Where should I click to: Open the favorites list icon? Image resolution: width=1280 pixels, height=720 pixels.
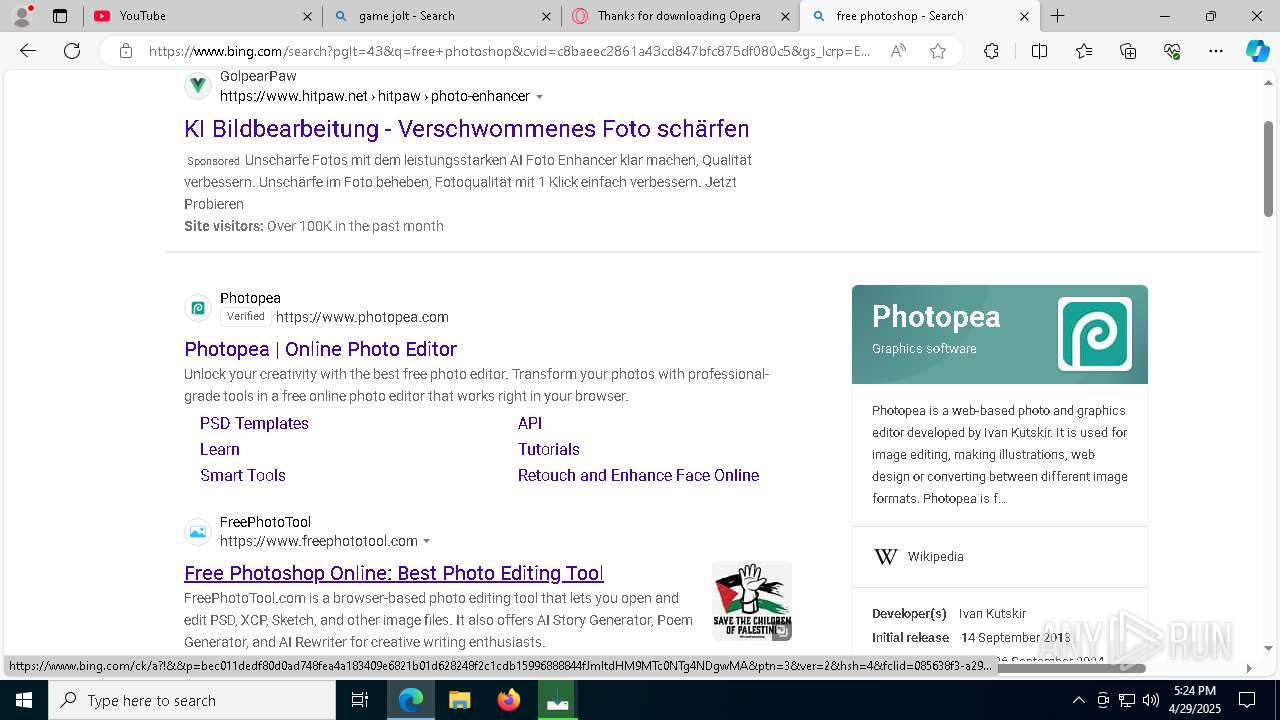[x=1084, y=51]
